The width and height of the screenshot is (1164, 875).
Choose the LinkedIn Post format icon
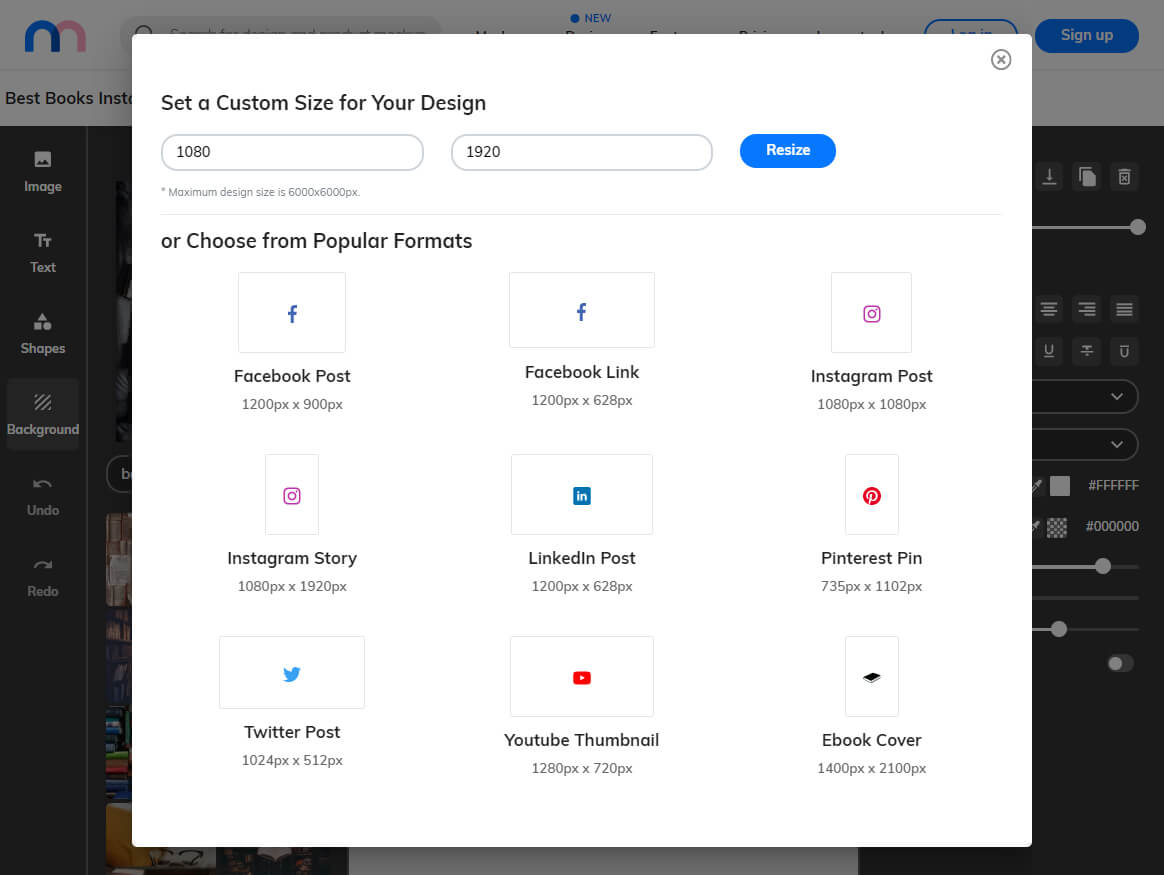(582, 494)
